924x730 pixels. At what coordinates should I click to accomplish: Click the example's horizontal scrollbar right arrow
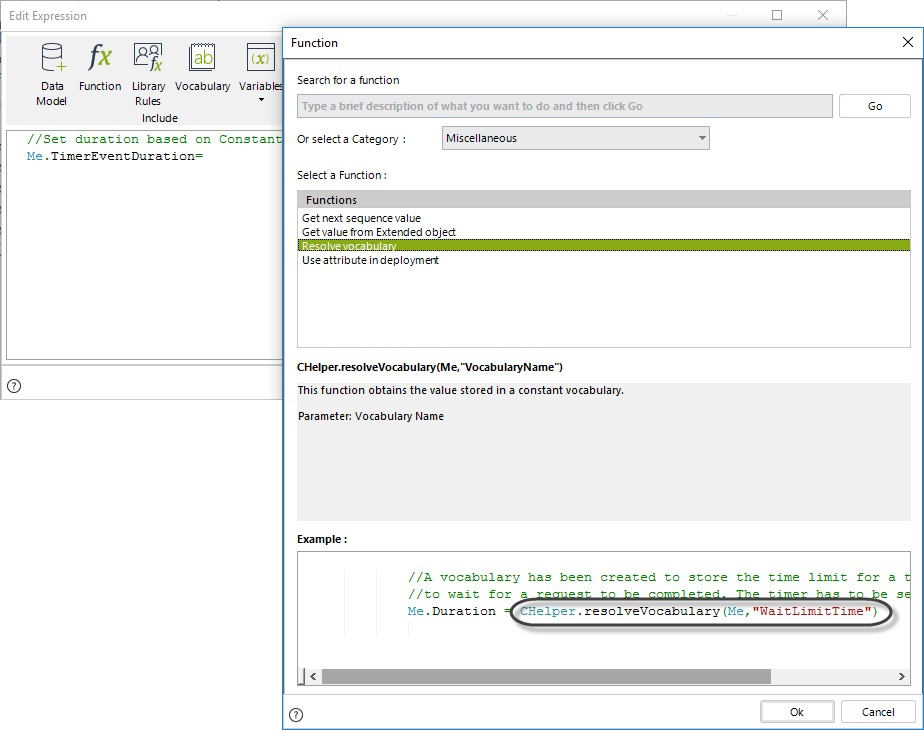coord(901,676)
